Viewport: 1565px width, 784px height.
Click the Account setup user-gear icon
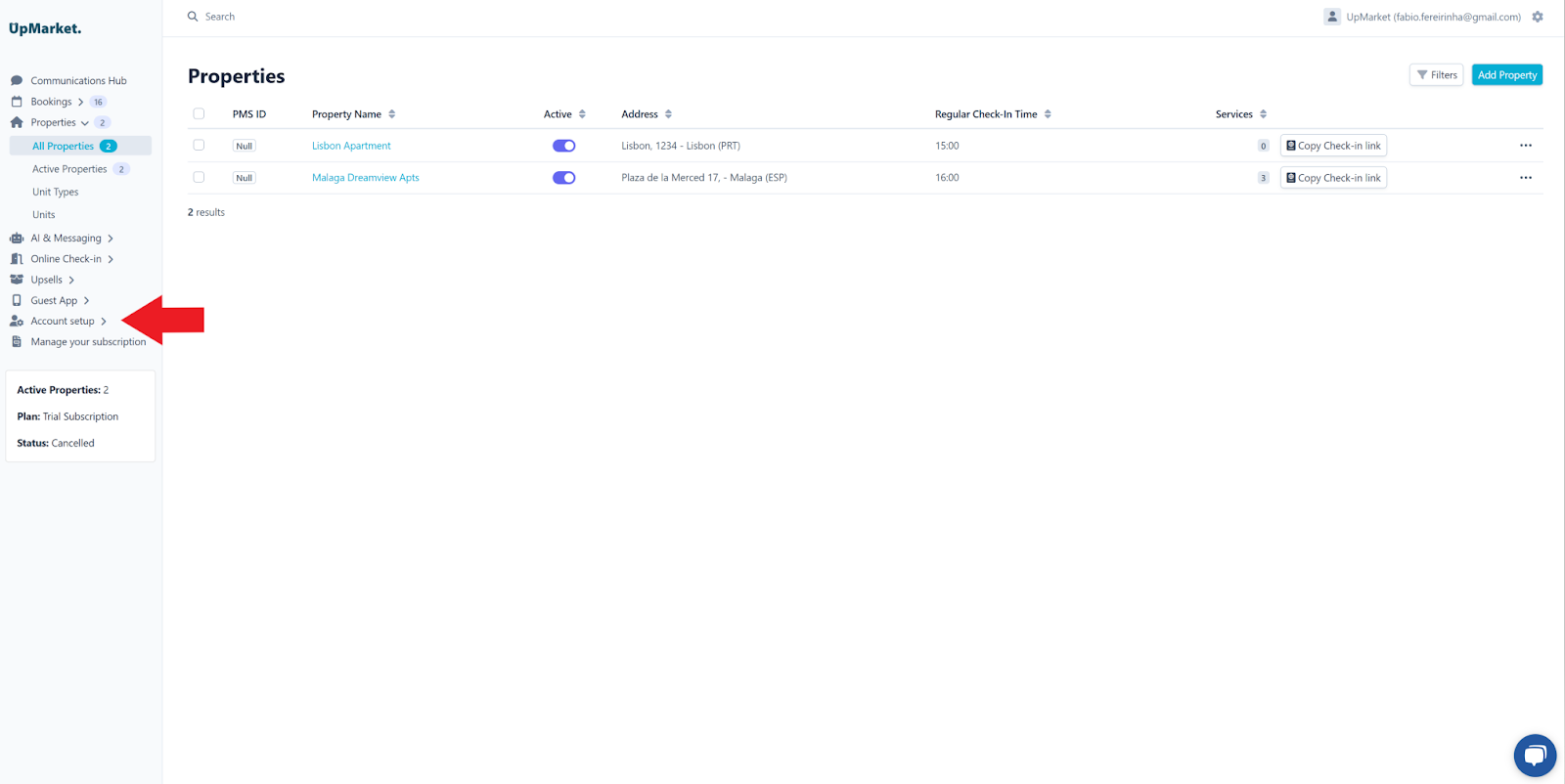17,321
